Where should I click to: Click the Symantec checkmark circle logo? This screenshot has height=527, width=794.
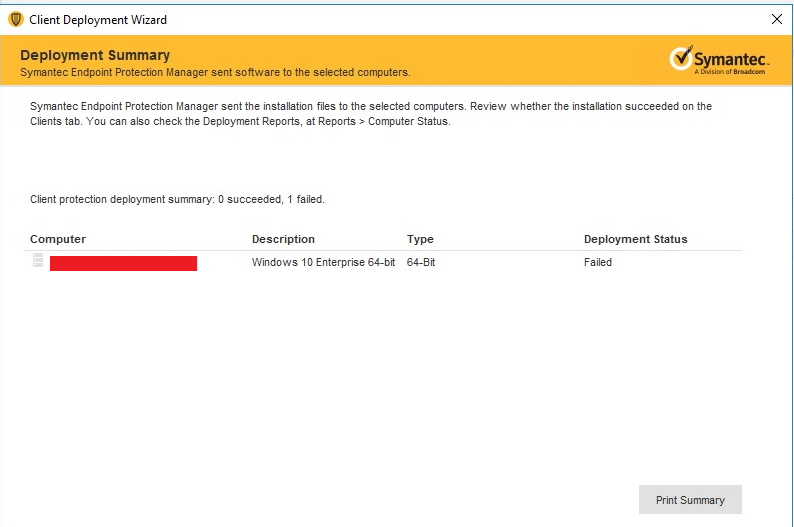[x=682, y=58]
